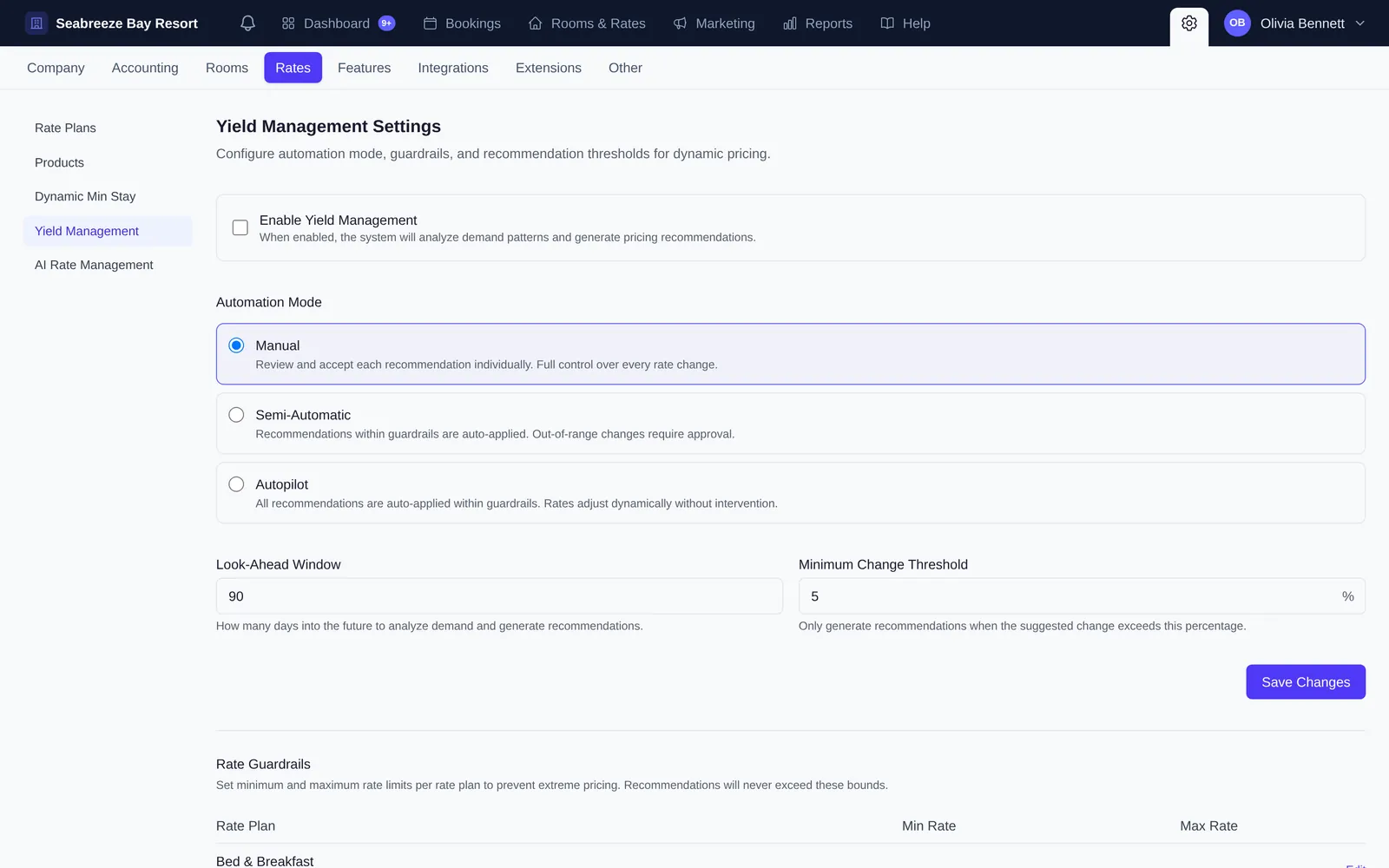The image size is (1389, 868).
Task: Click the 9+ badge on Dashboard
Action: [x=386, y=23]
